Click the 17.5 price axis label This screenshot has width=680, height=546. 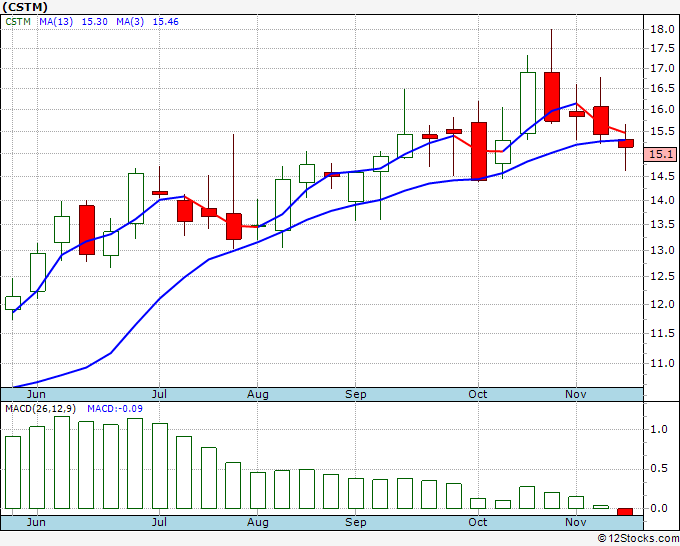coord(662,48)
